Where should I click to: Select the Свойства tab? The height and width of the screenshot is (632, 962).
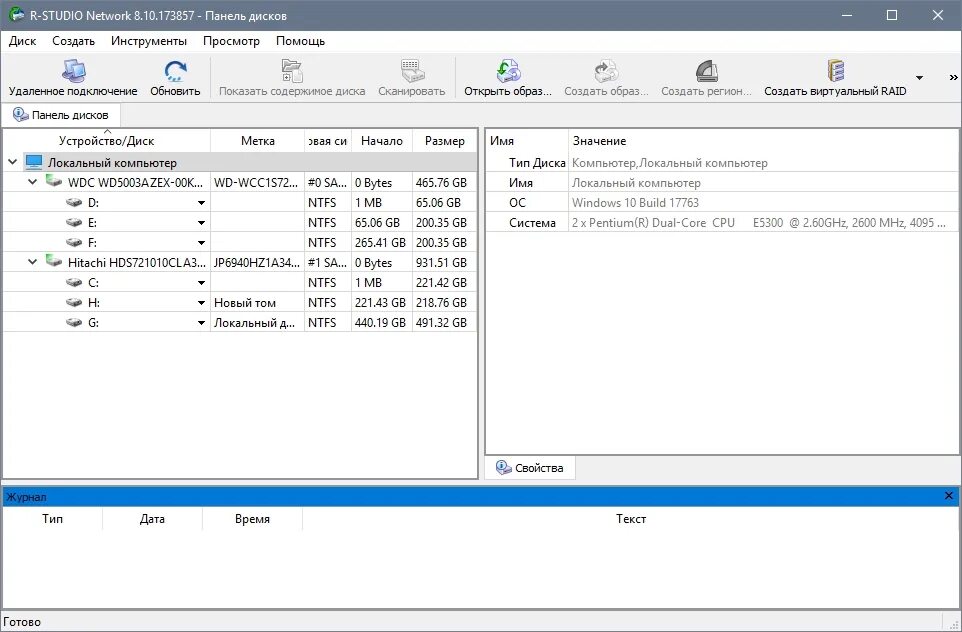click(530, 468)
